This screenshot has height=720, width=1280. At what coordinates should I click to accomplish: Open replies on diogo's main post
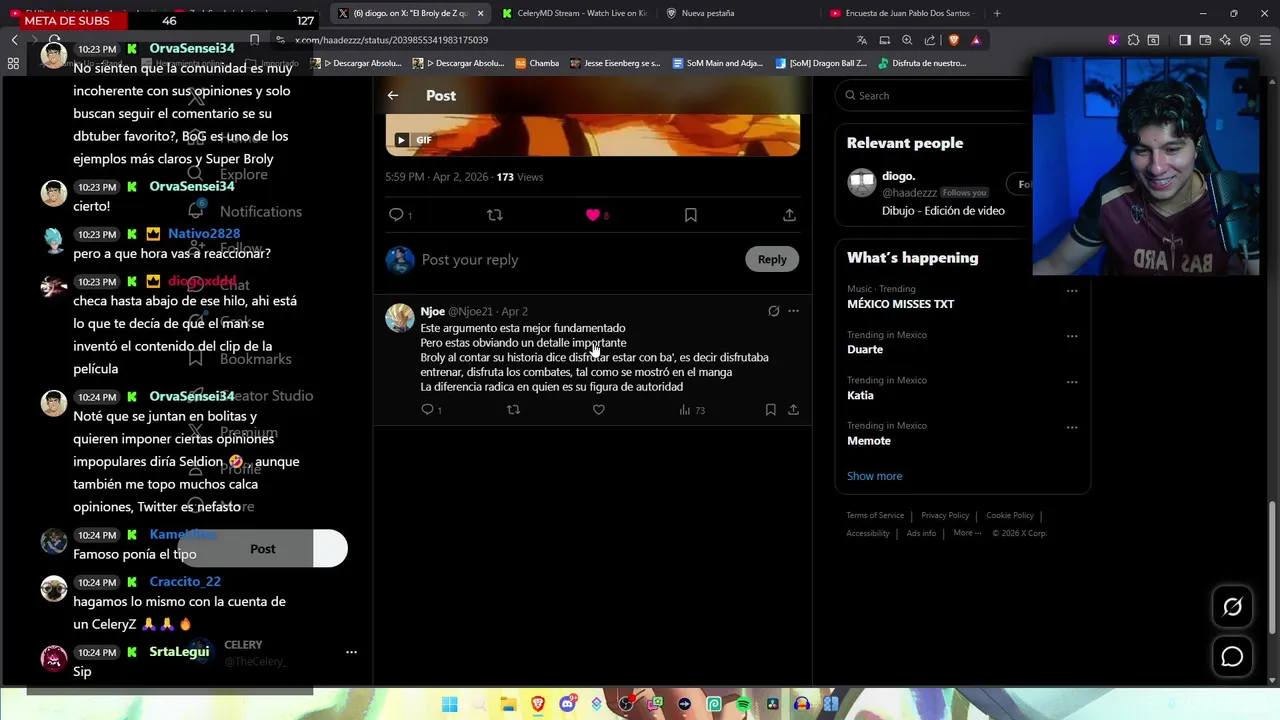399,215
